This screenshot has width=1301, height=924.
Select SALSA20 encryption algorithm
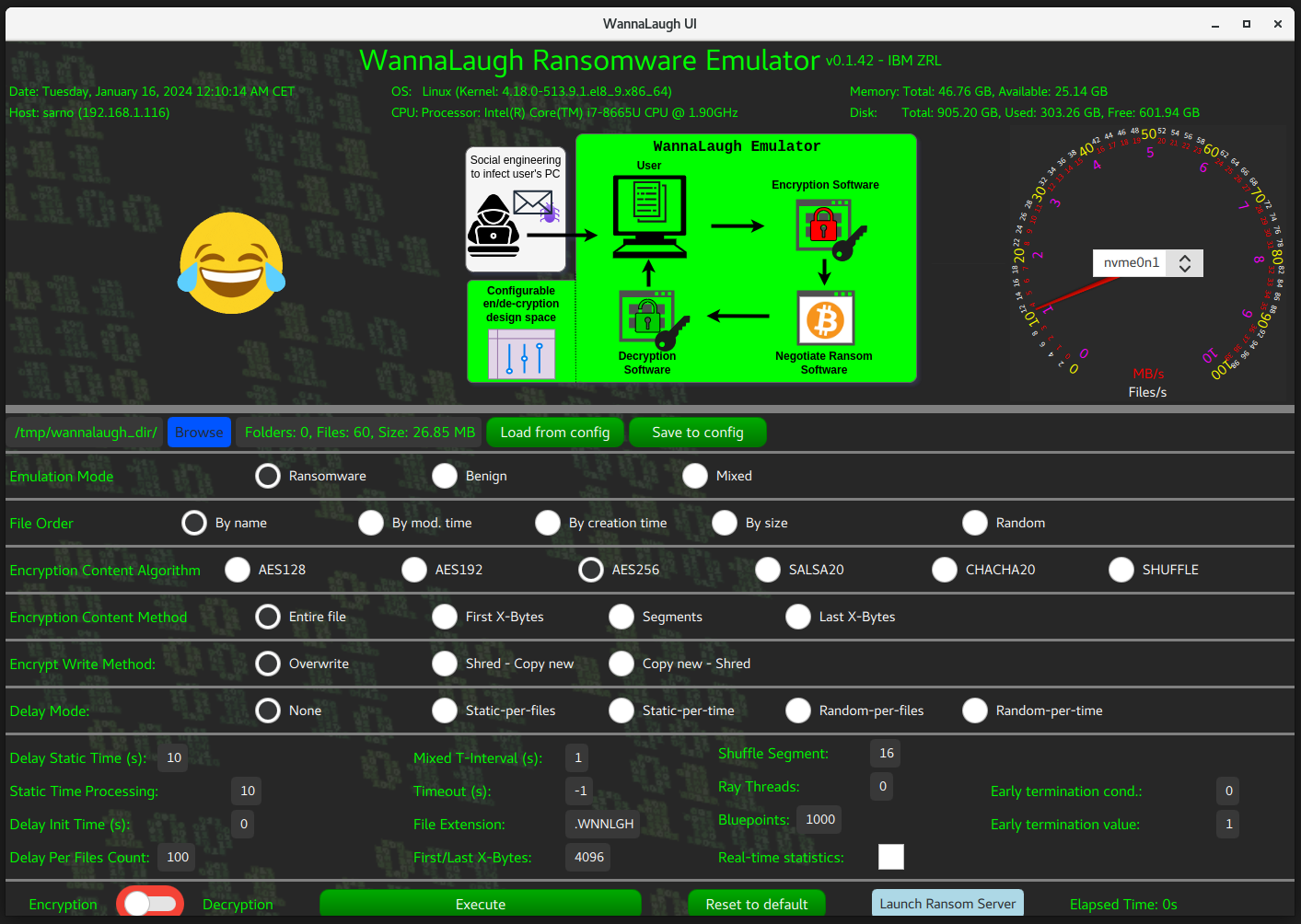tap(768, 570)
